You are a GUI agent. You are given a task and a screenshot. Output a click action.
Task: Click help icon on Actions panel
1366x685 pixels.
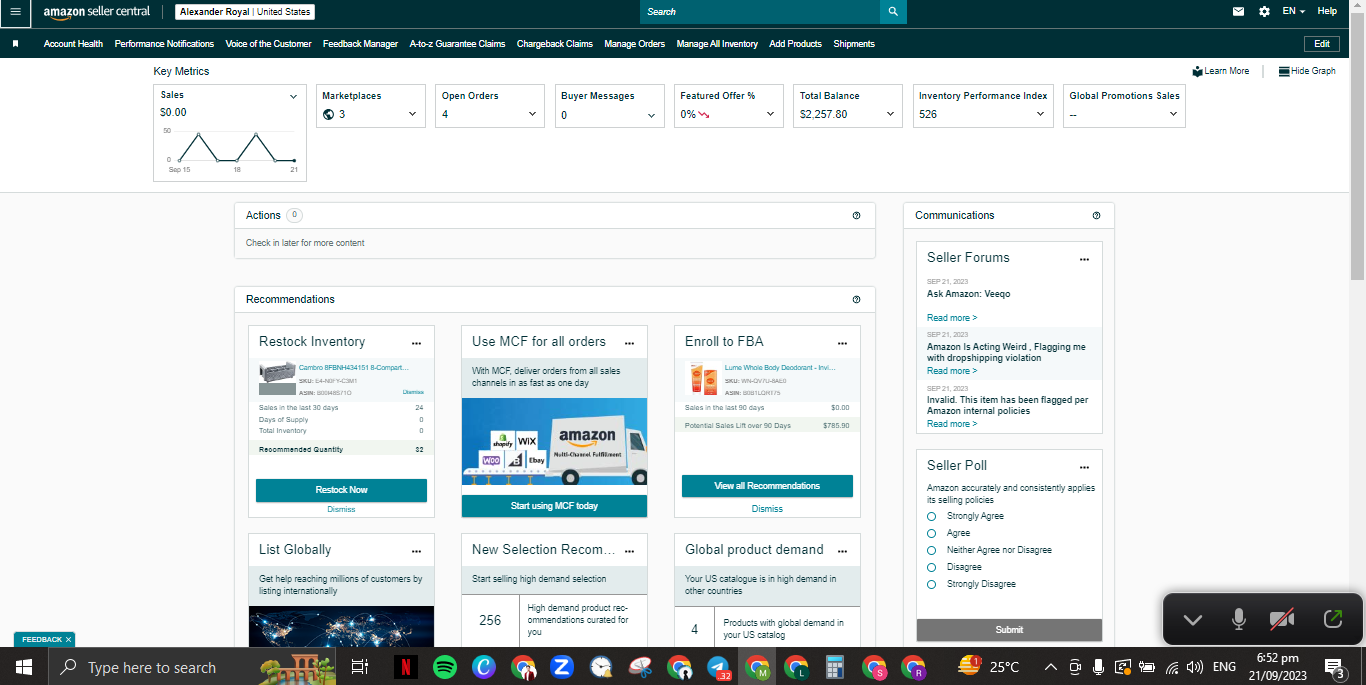tap(856, 215)
